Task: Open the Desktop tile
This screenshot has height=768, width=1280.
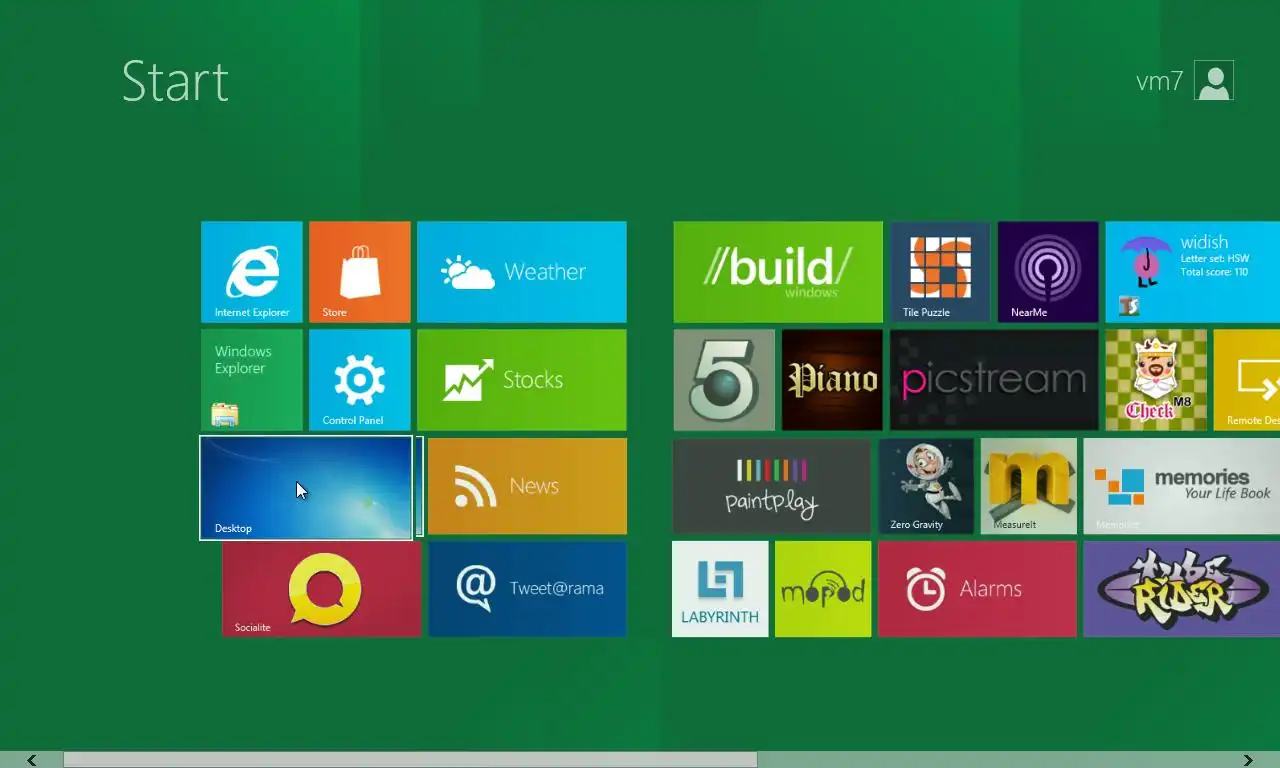Action: coord(306,488)
